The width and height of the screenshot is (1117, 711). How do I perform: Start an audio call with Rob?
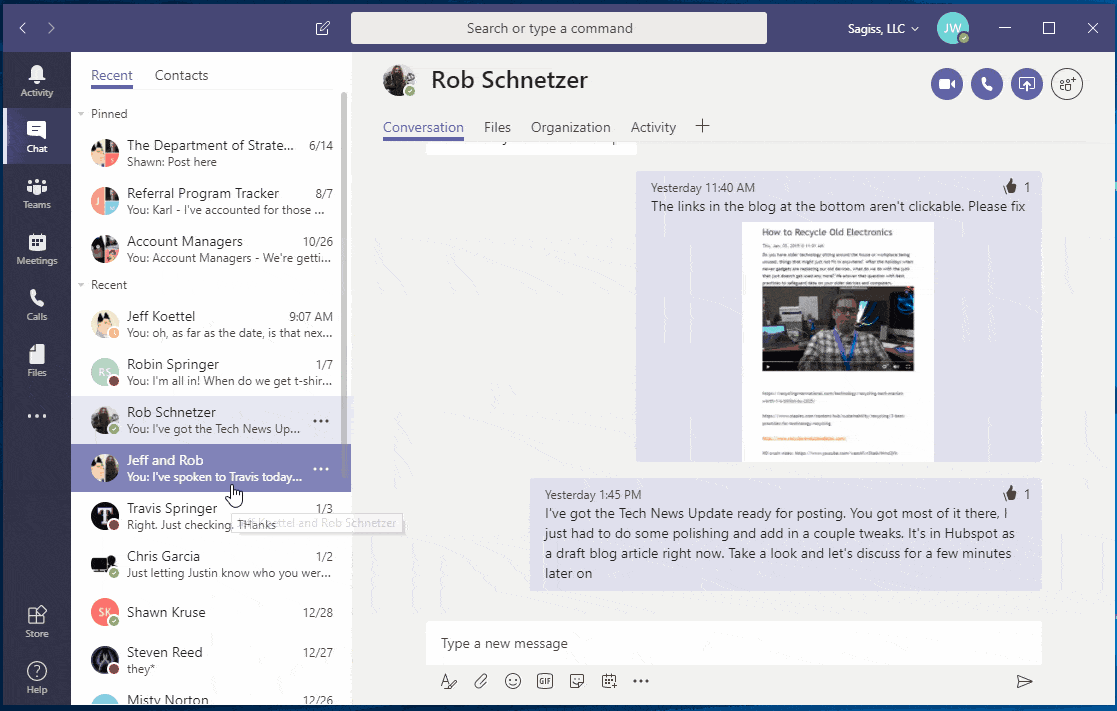point(987,84)
